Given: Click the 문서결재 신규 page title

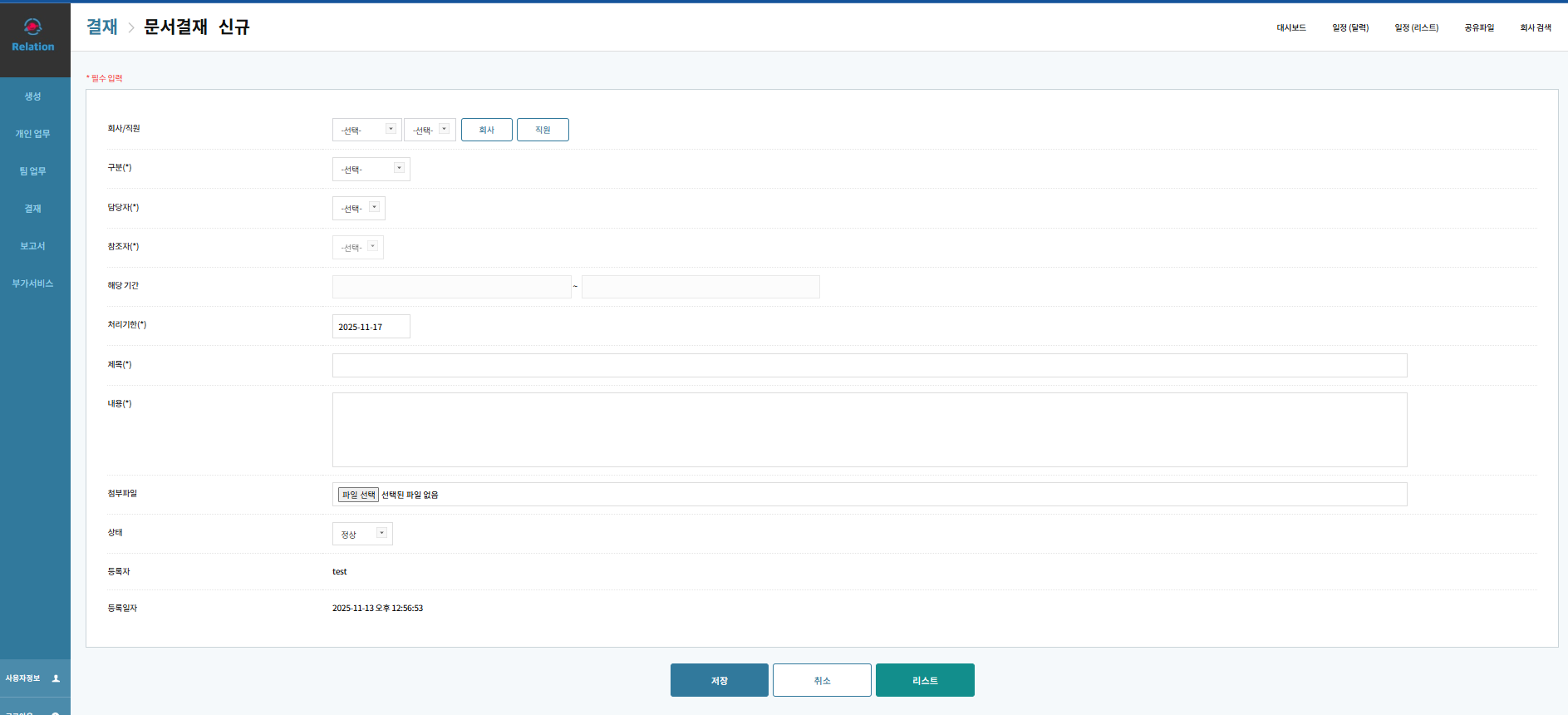Looking at the screenshot, I should [x=196, y=27].
